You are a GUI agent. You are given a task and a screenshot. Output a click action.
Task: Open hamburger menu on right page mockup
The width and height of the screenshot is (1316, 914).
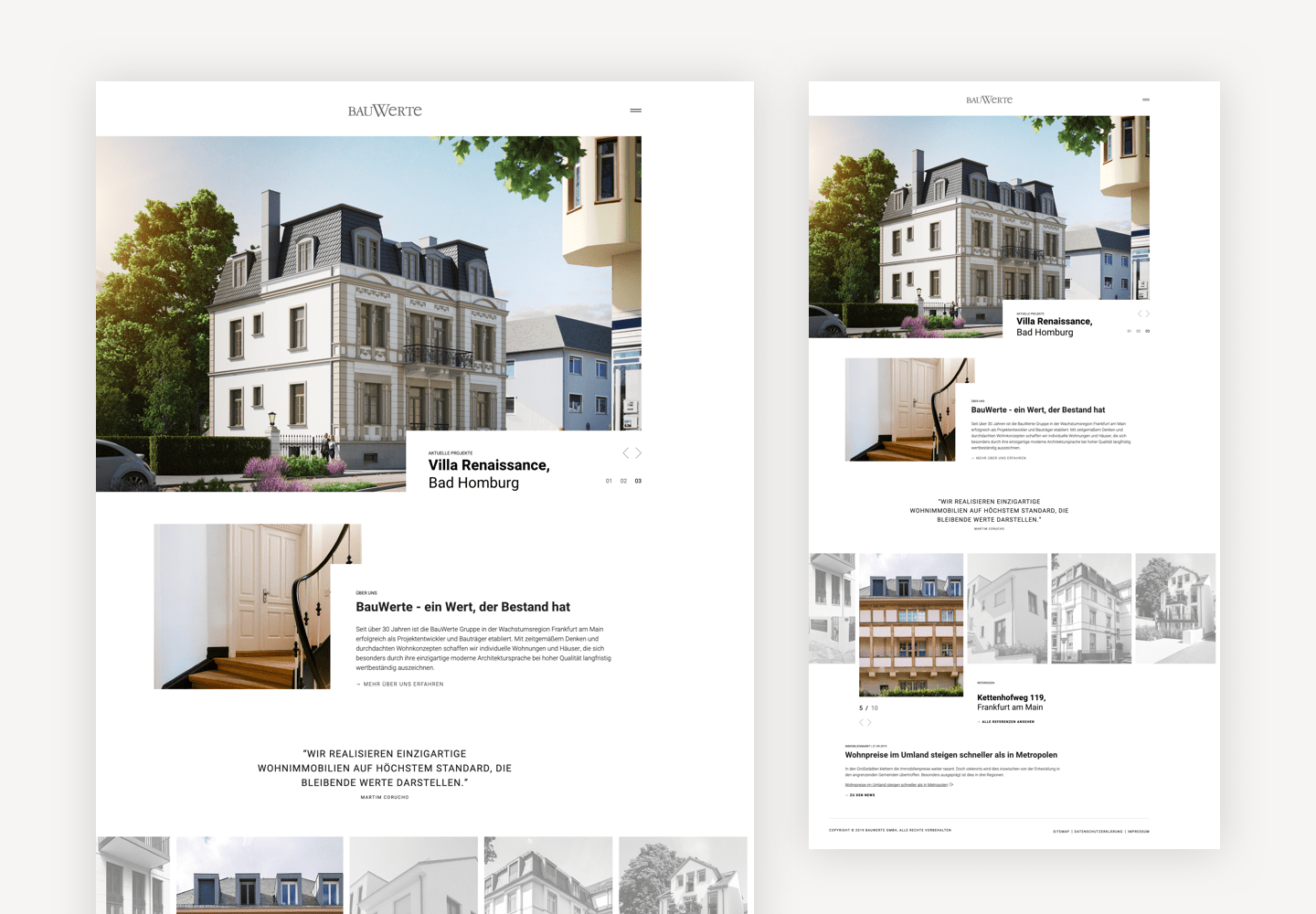coord(1146,100)
